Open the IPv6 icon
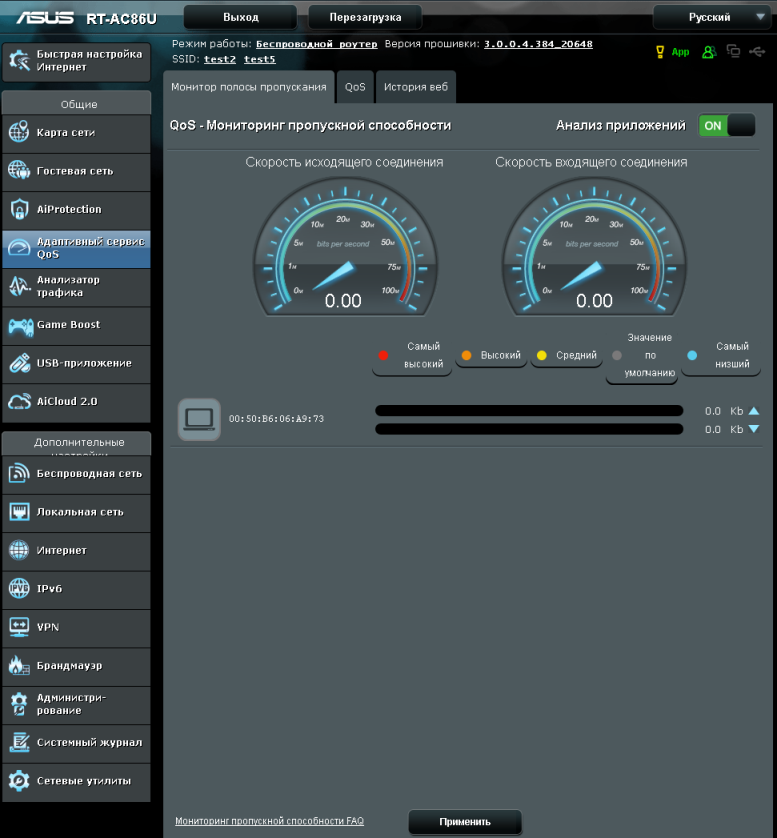This screenshot has width=777, height=838. point(19,588)
